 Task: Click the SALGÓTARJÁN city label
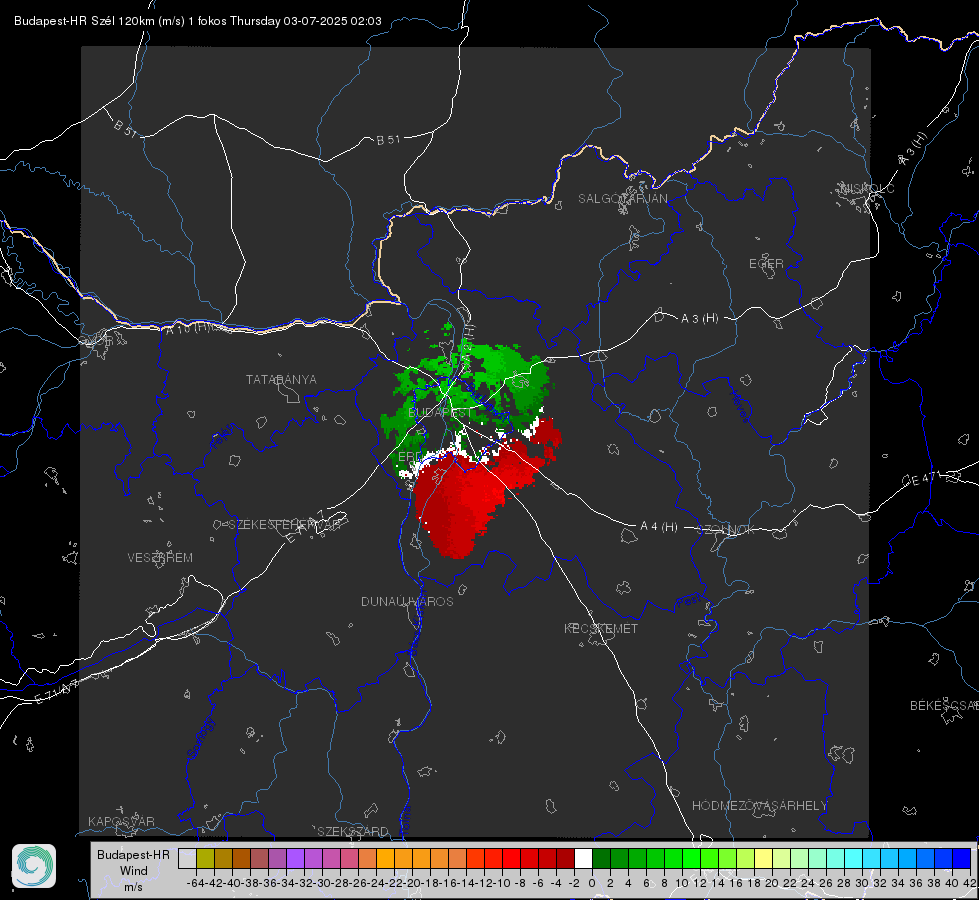click(x=622, y=199)
